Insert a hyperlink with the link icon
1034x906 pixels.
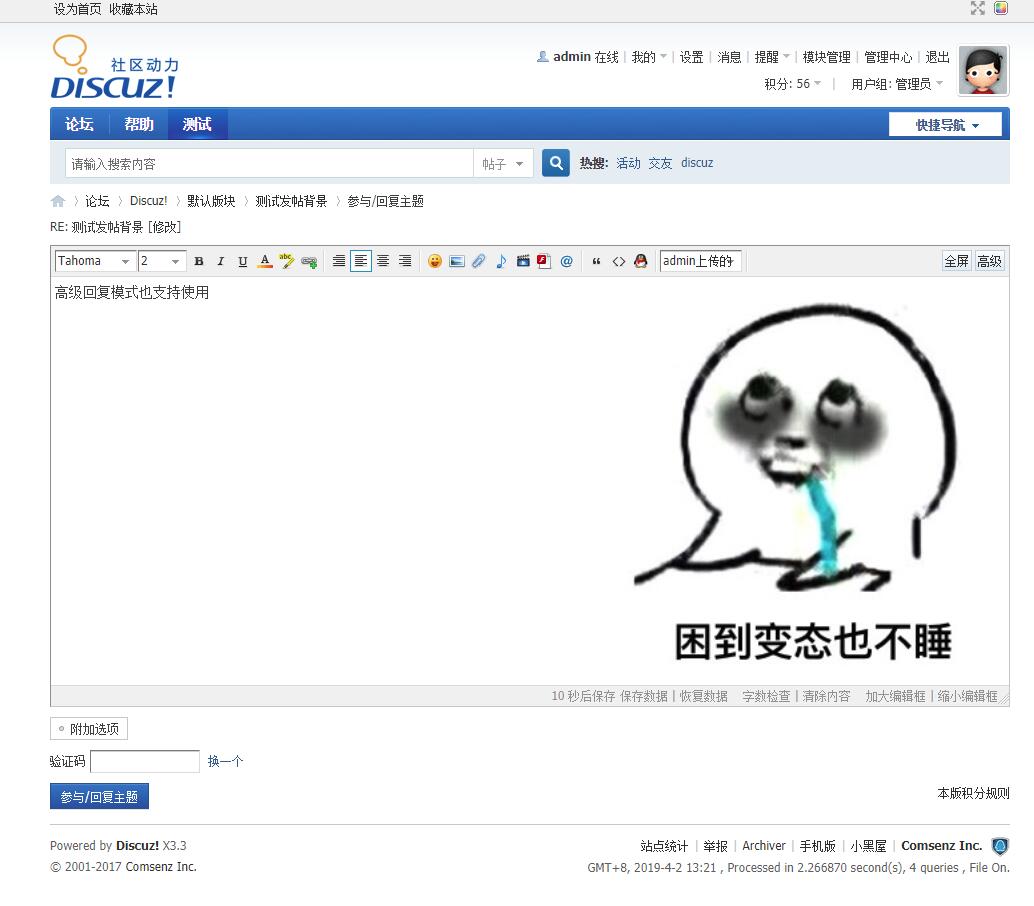pos(309,261)
